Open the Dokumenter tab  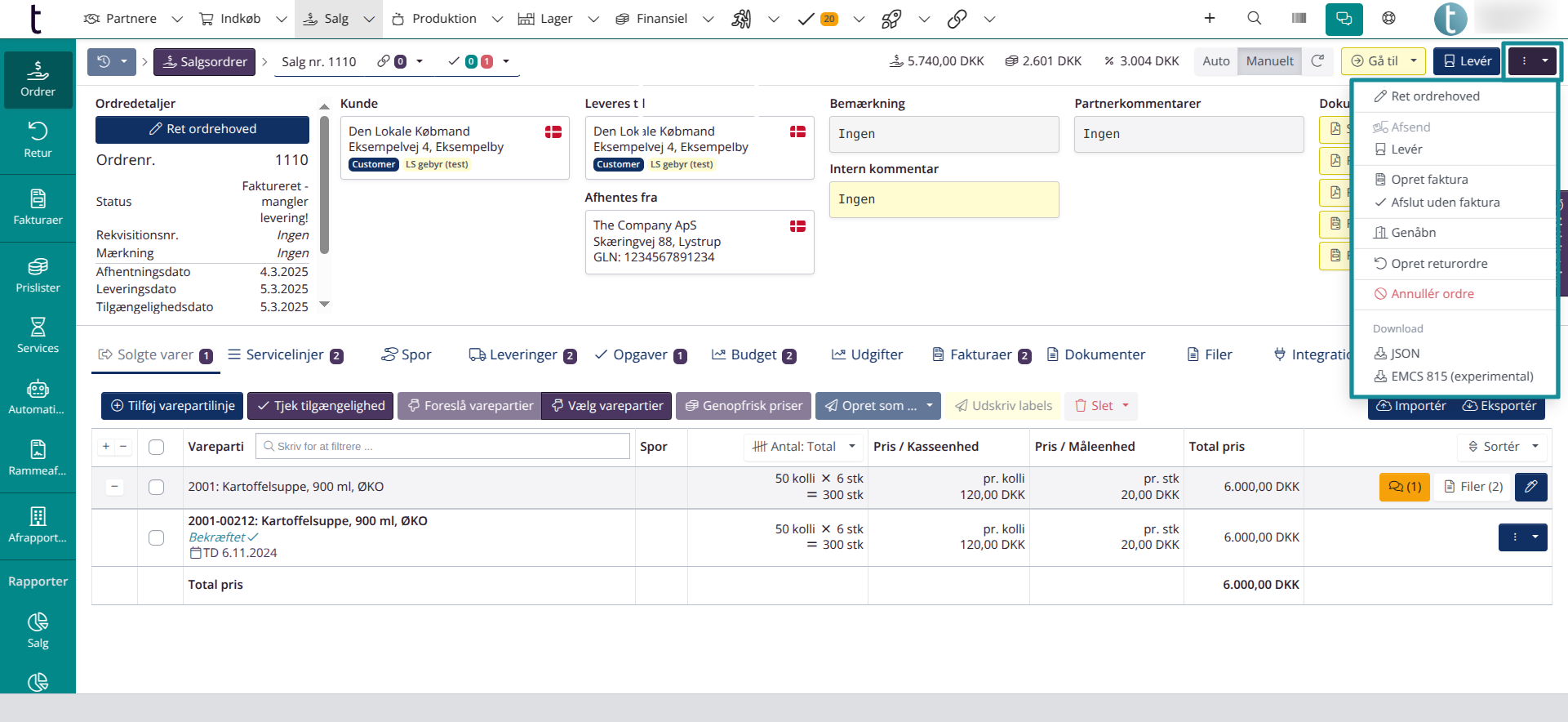pos(1095,355)
